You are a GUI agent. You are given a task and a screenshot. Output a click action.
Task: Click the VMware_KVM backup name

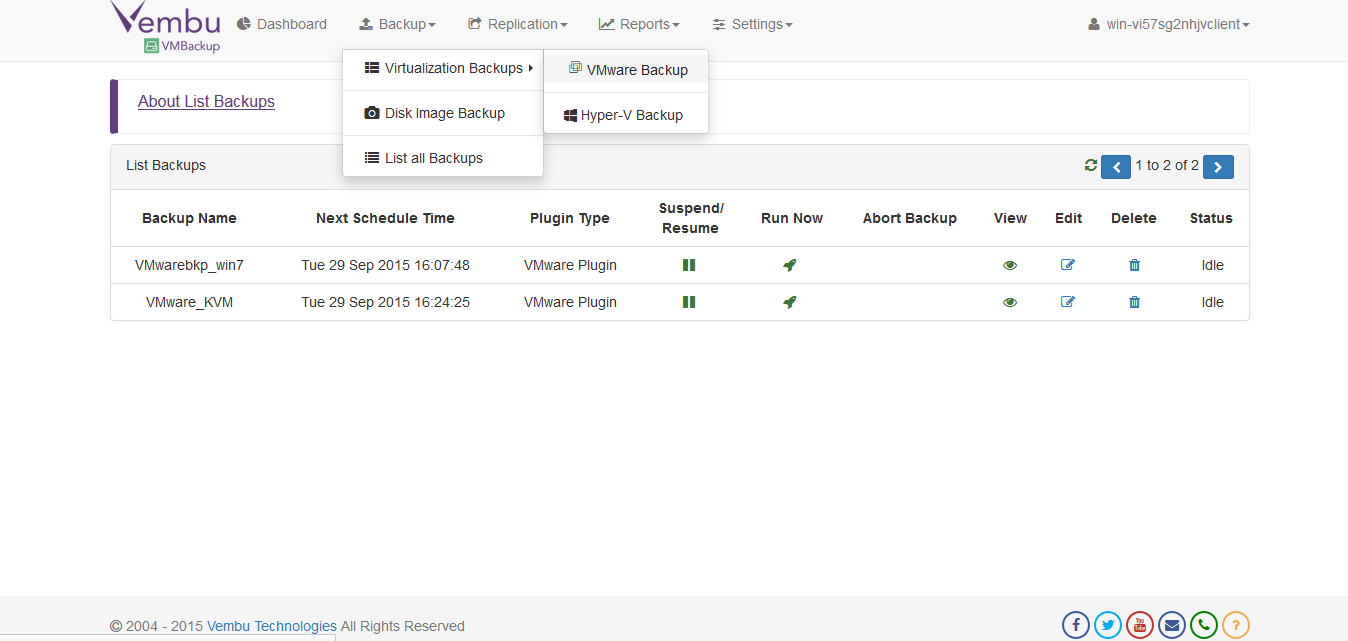click(189, 302)
